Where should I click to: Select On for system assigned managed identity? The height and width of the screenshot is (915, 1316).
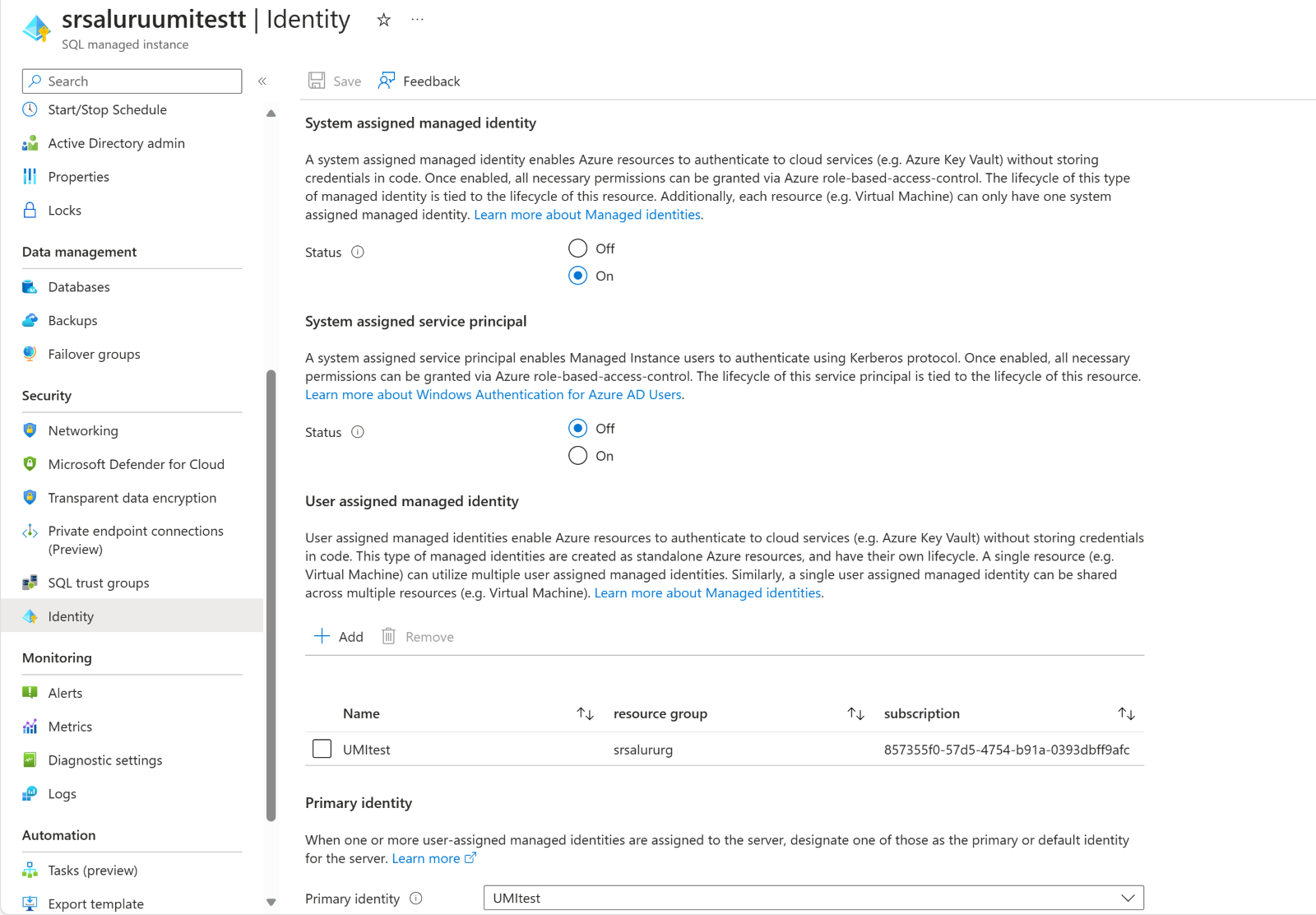click(578, 276)
